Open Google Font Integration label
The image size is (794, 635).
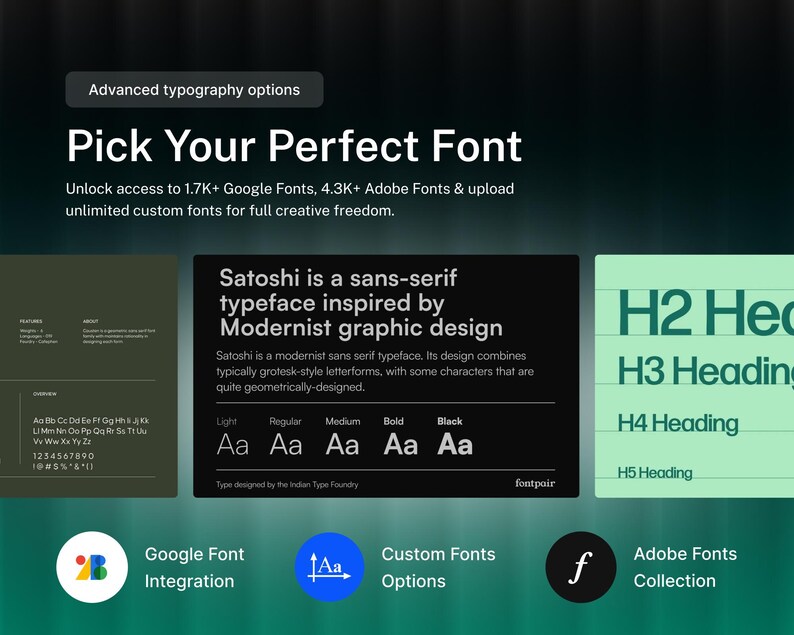click(194, 567)
